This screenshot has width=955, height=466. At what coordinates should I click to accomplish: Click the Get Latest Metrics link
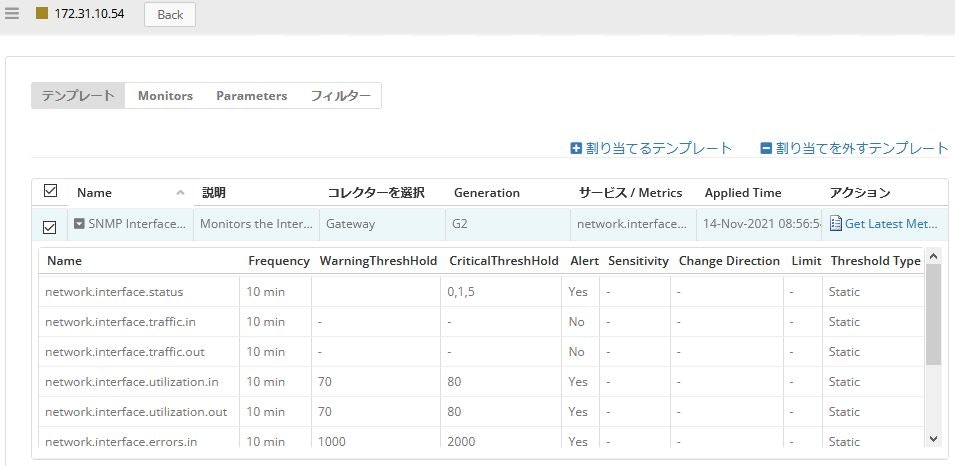891,224
